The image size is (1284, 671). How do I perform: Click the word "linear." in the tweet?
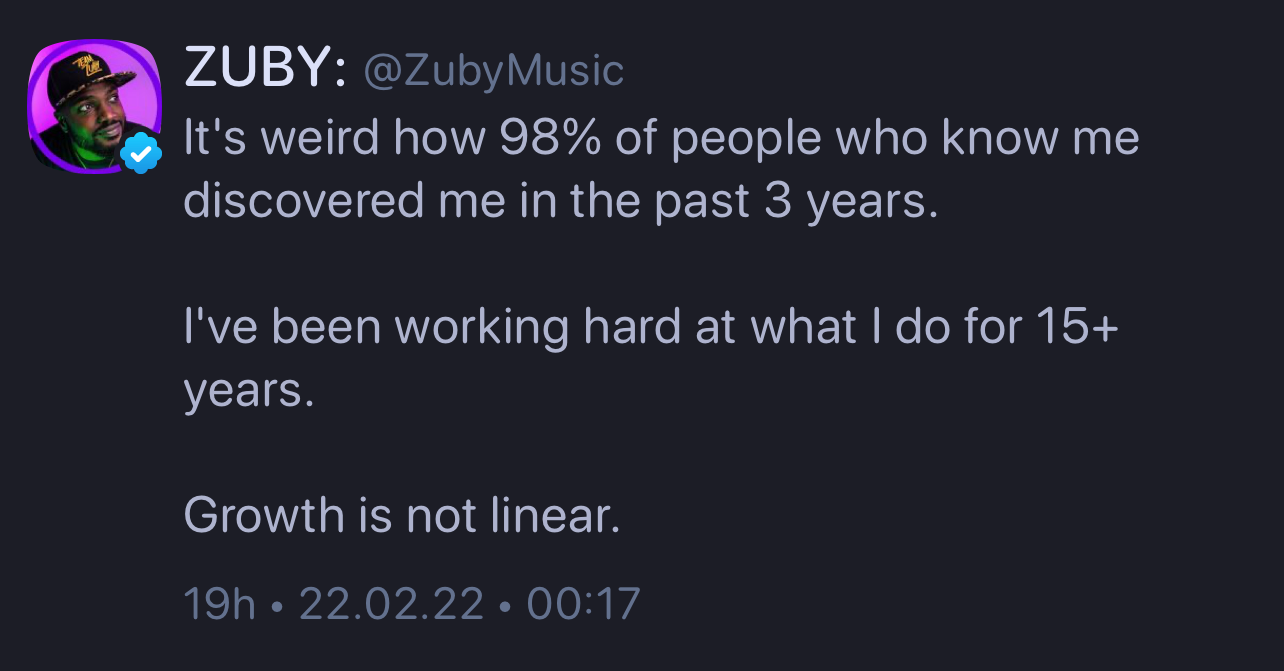click(x=556, y=516)
